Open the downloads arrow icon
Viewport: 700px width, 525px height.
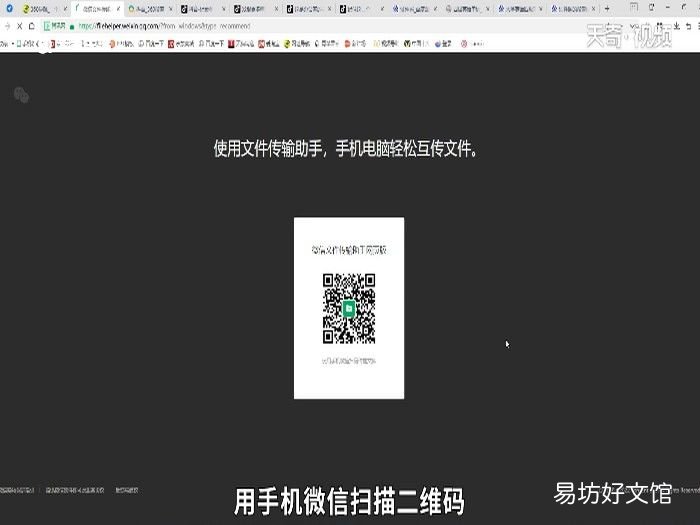(x=677, y=26)
